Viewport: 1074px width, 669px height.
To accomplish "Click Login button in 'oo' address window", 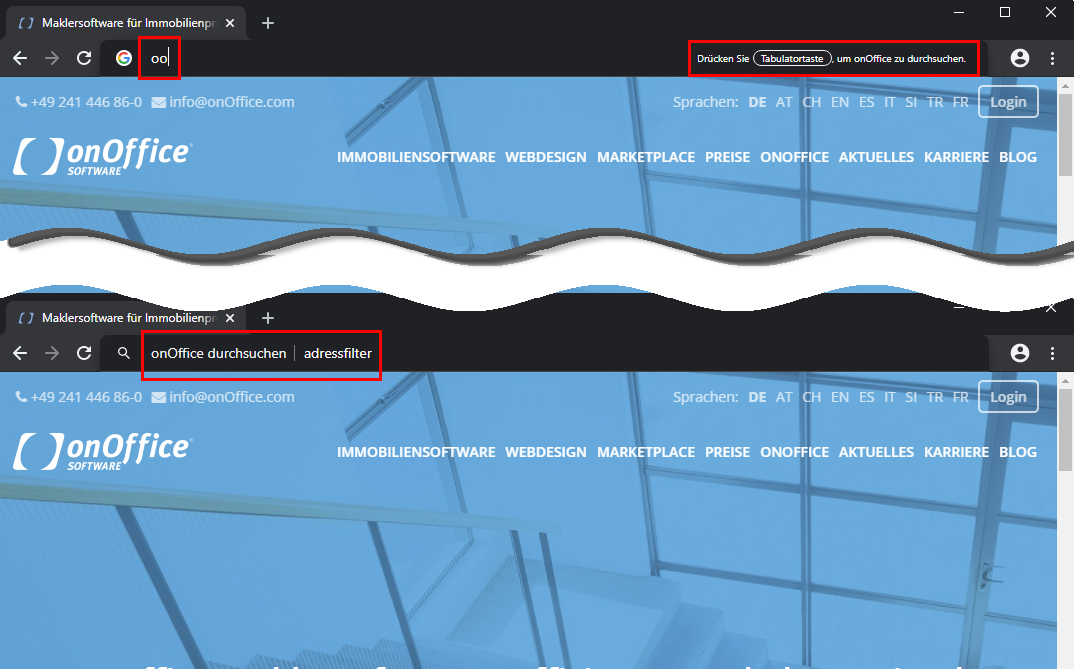I will tap(1008, 101).
